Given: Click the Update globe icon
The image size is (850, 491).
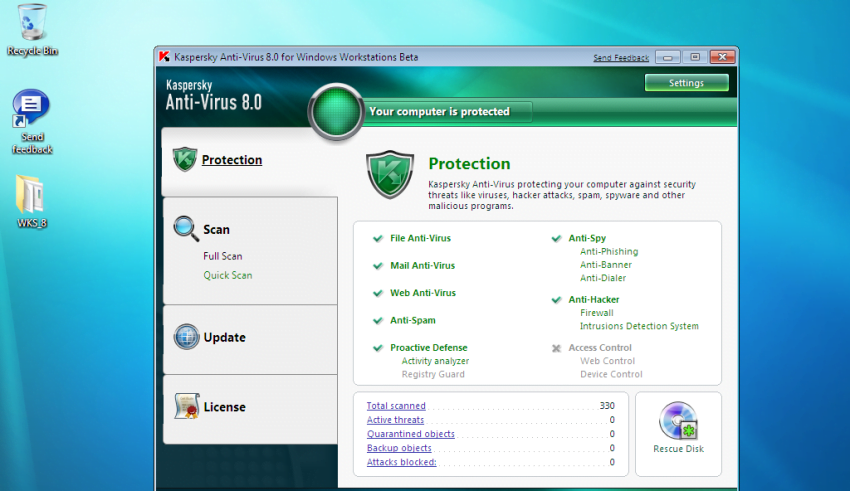Looking at the screenshot, I should tap(186, 337).
